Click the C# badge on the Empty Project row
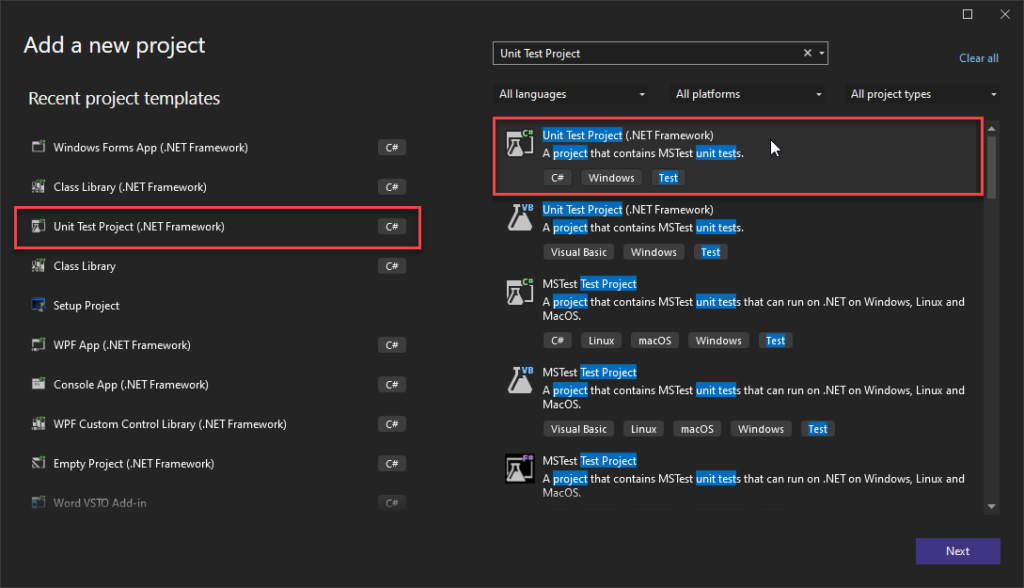 tap(392, 464)
